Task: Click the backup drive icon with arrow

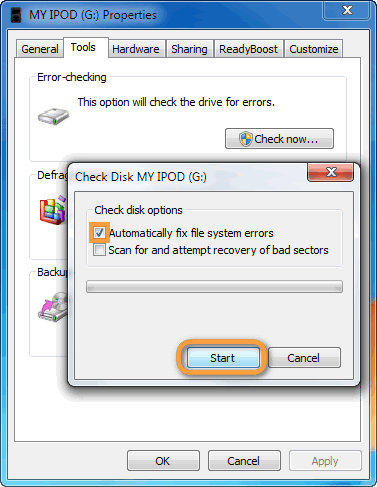Action: tap(53, 307)
